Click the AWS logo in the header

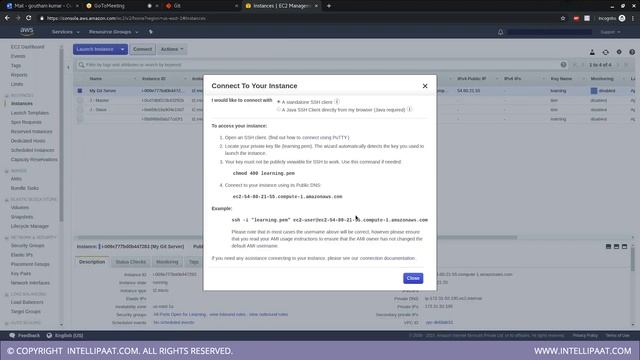pyautogui.click(x=27, y=31)
